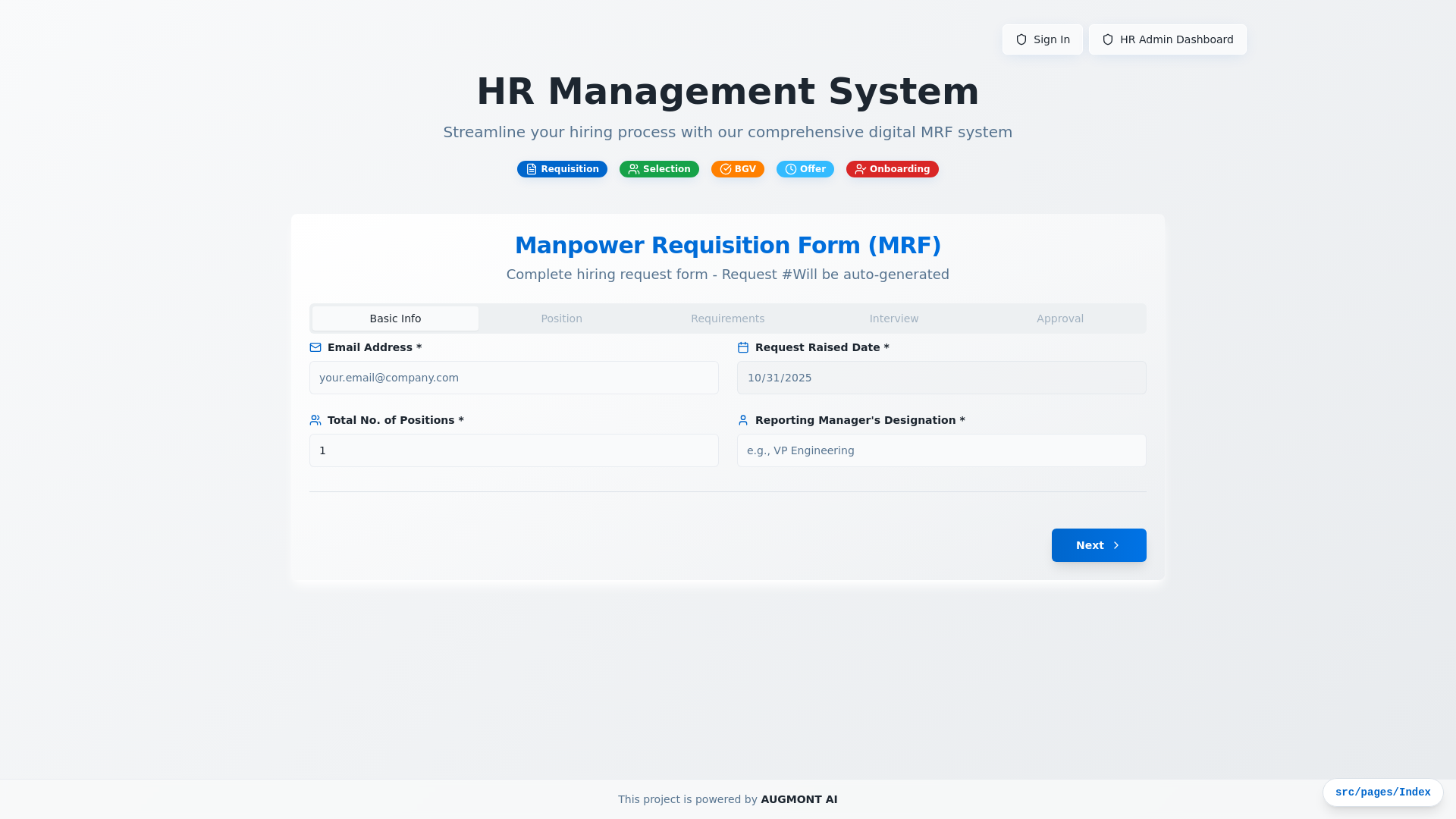Click the shield icon on HR Admin Dashboard
The height and width of the screenshot is (819, 1456).
click(x=1108, y=39)
